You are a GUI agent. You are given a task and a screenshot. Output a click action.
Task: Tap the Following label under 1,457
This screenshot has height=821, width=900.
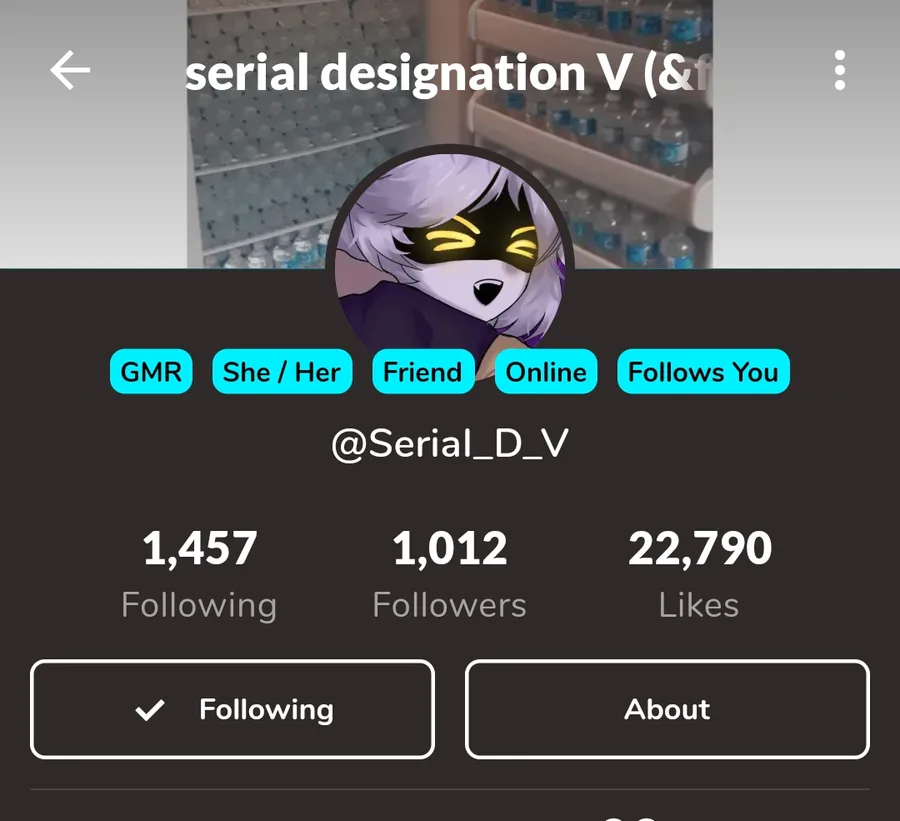[199, 606]
